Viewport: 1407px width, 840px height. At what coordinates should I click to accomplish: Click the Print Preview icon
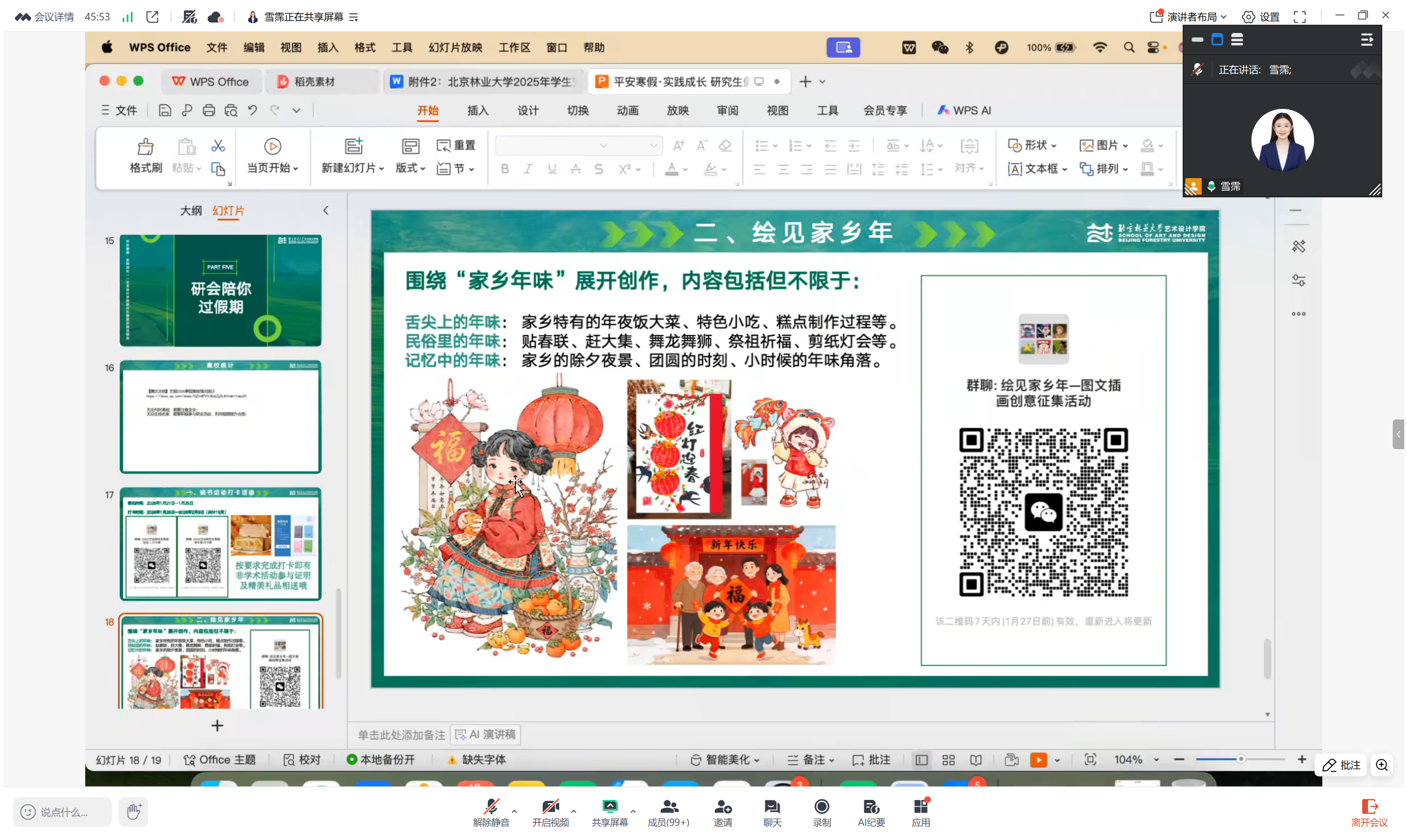click(231, 111)
